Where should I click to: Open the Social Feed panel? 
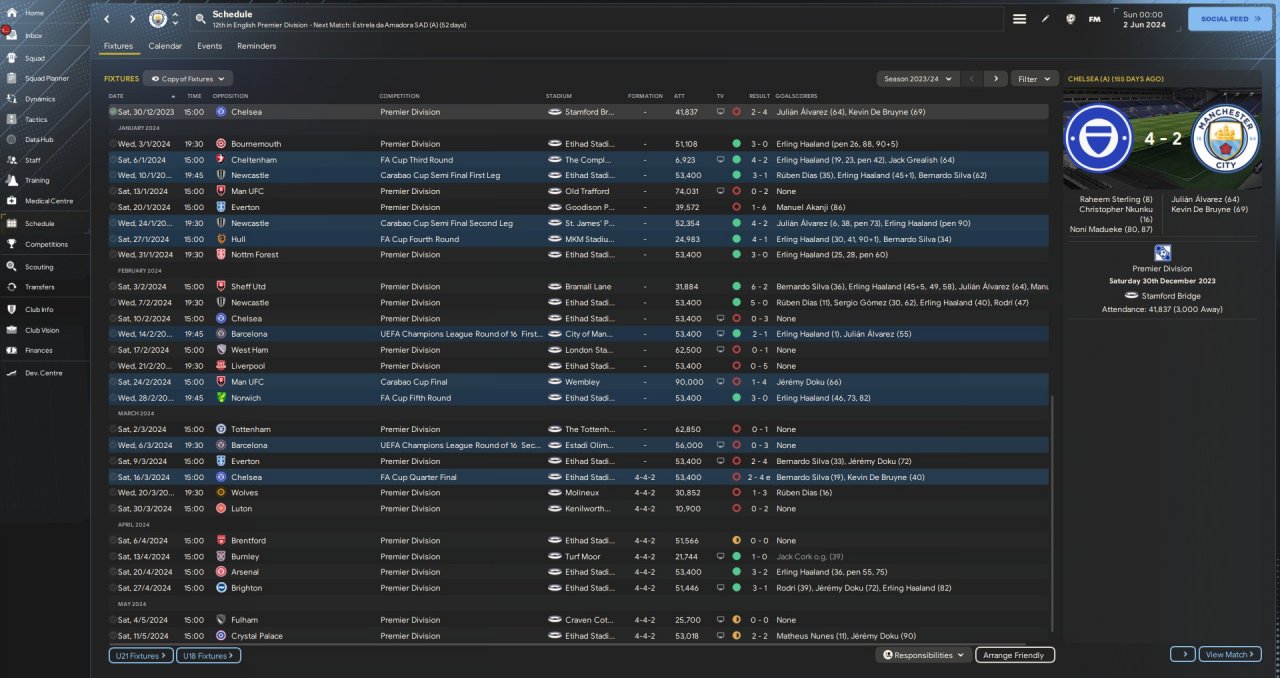tap(1230, 19)
